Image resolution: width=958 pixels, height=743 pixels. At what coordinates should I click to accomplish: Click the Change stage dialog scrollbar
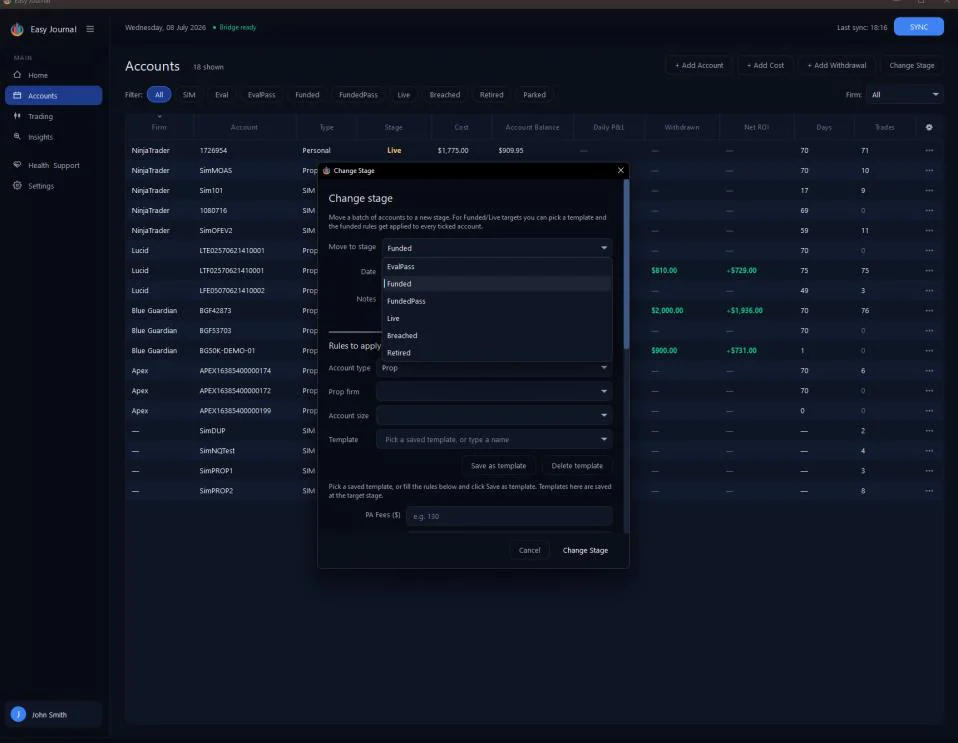coord(626,265)
